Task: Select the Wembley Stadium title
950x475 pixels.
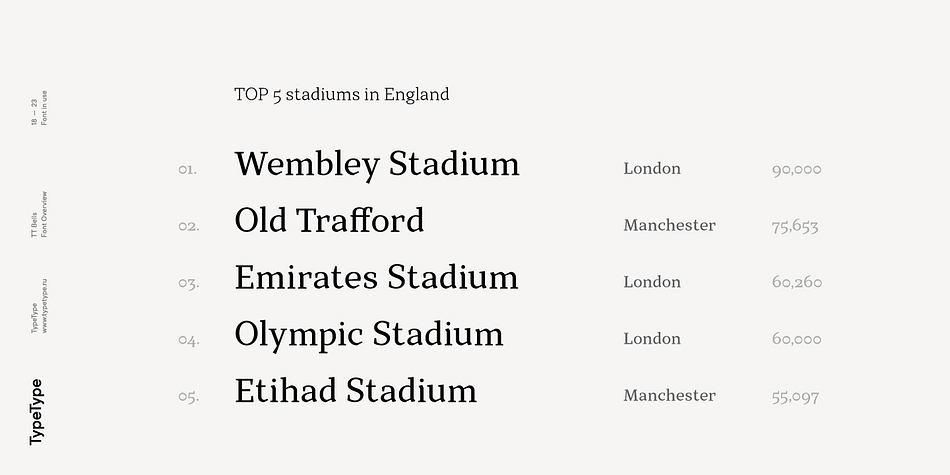Action: tap(377, 165)
